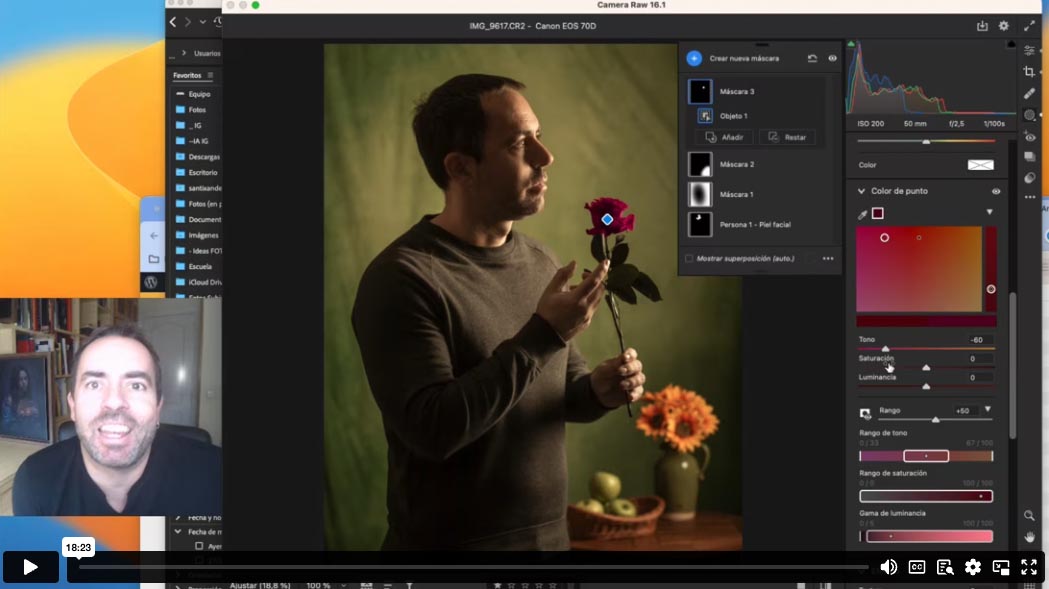Play the video

(x=30, y=567)
